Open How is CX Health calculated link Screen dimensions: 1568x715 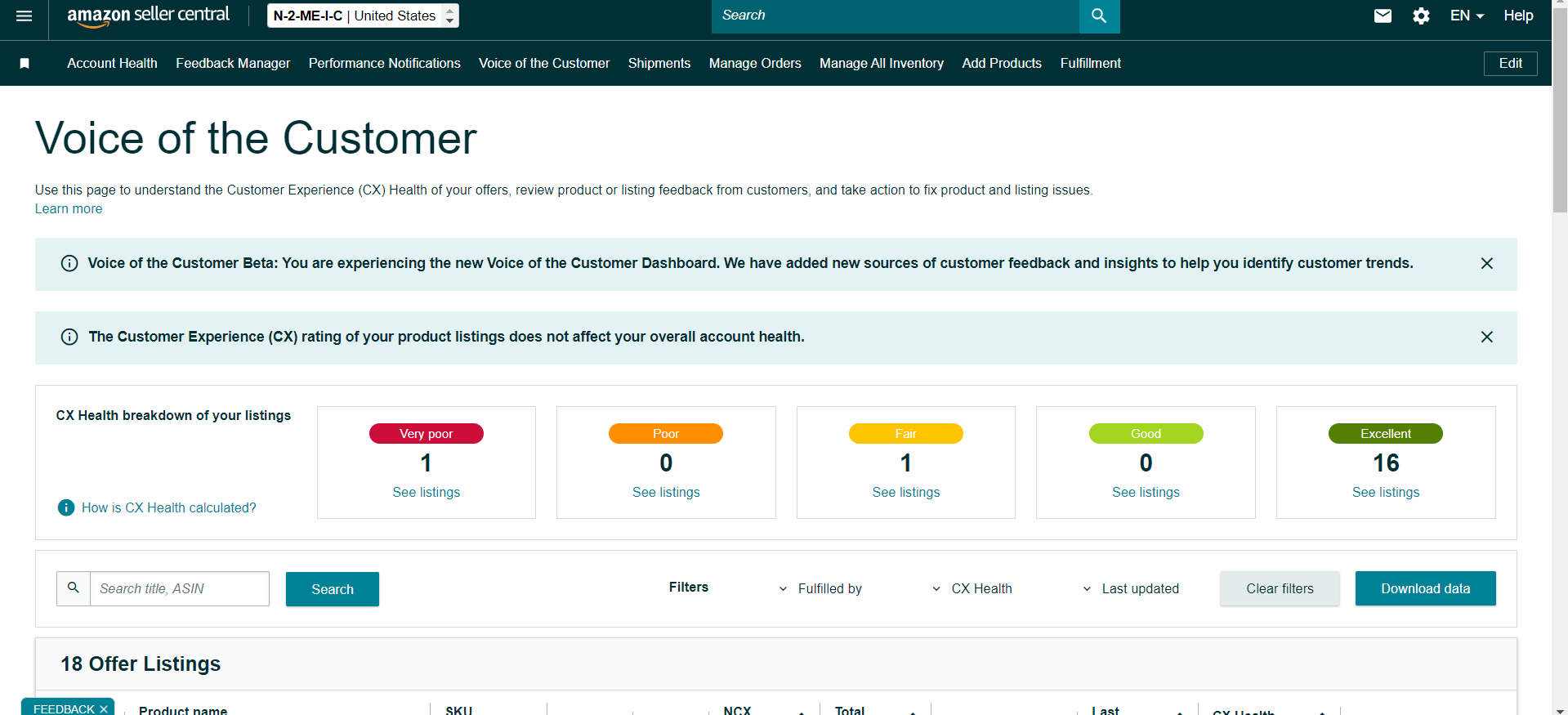point(169,507)
